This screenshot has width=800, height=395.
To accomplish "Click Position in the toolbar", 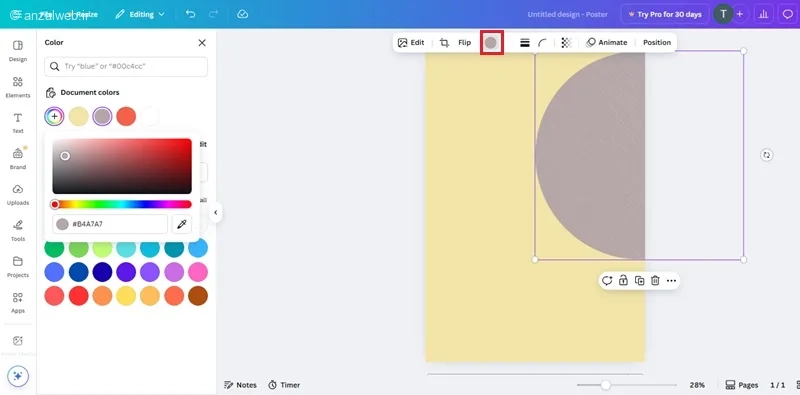I will tap(657, 43).
